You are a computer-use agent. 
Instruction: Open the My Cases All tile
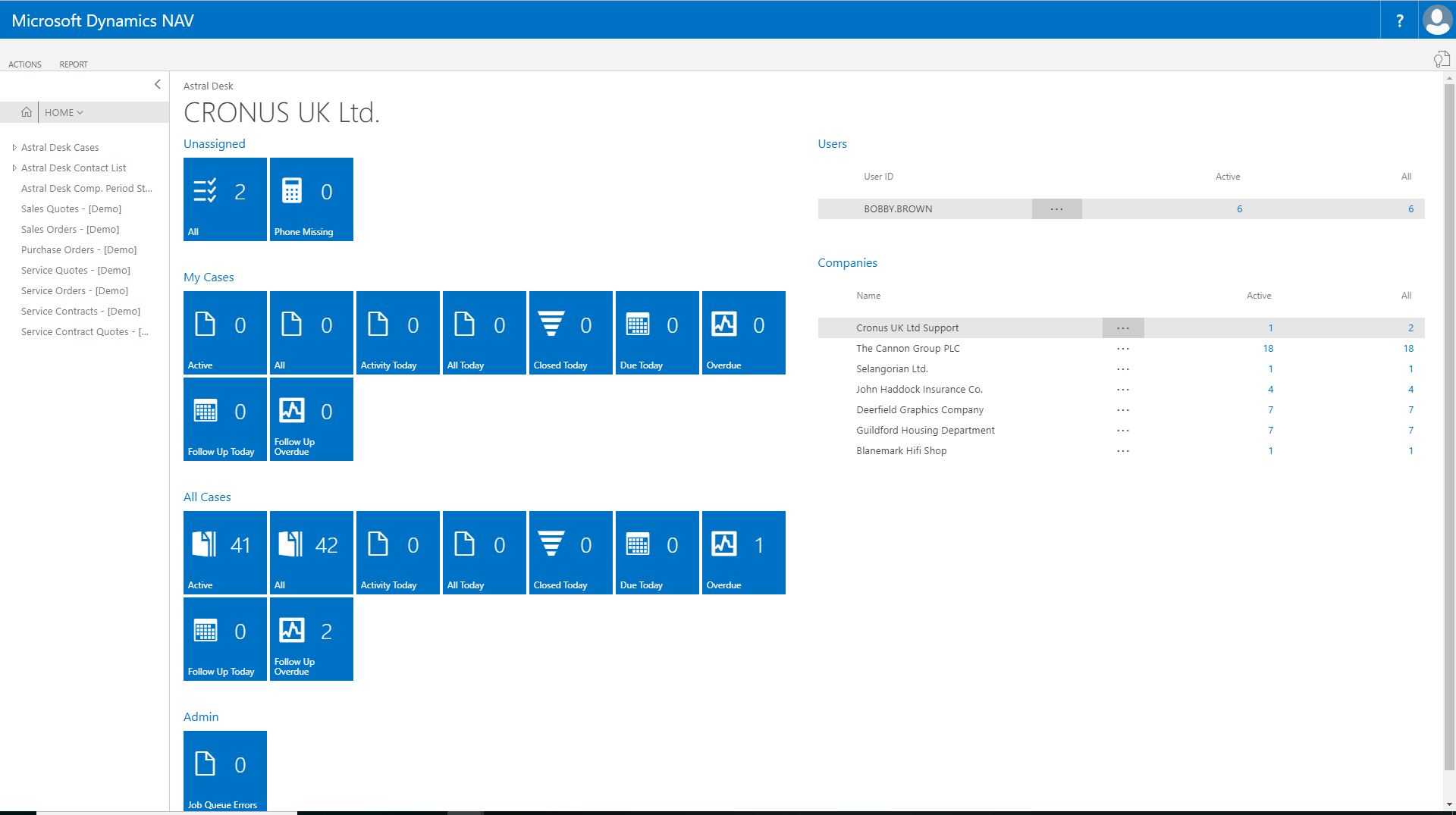(x=312, y=333)
